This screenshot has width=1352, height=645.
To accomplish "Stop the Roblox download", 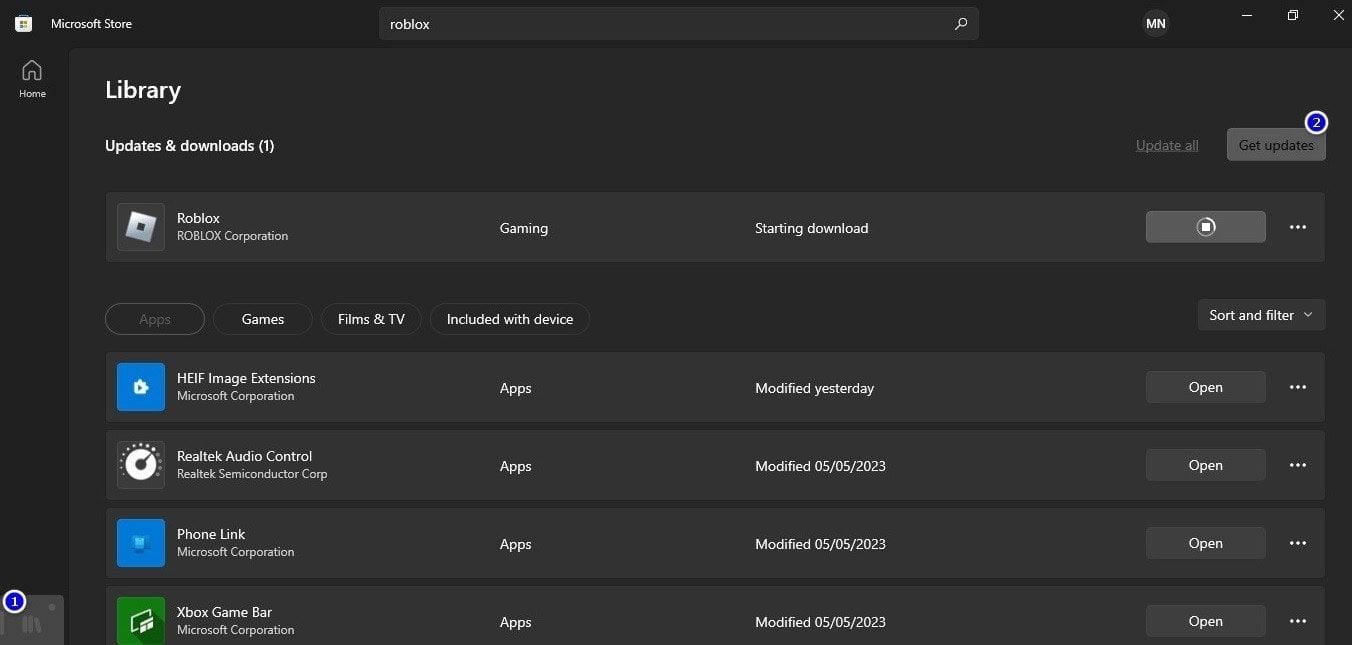I will tap(1205, 227).
